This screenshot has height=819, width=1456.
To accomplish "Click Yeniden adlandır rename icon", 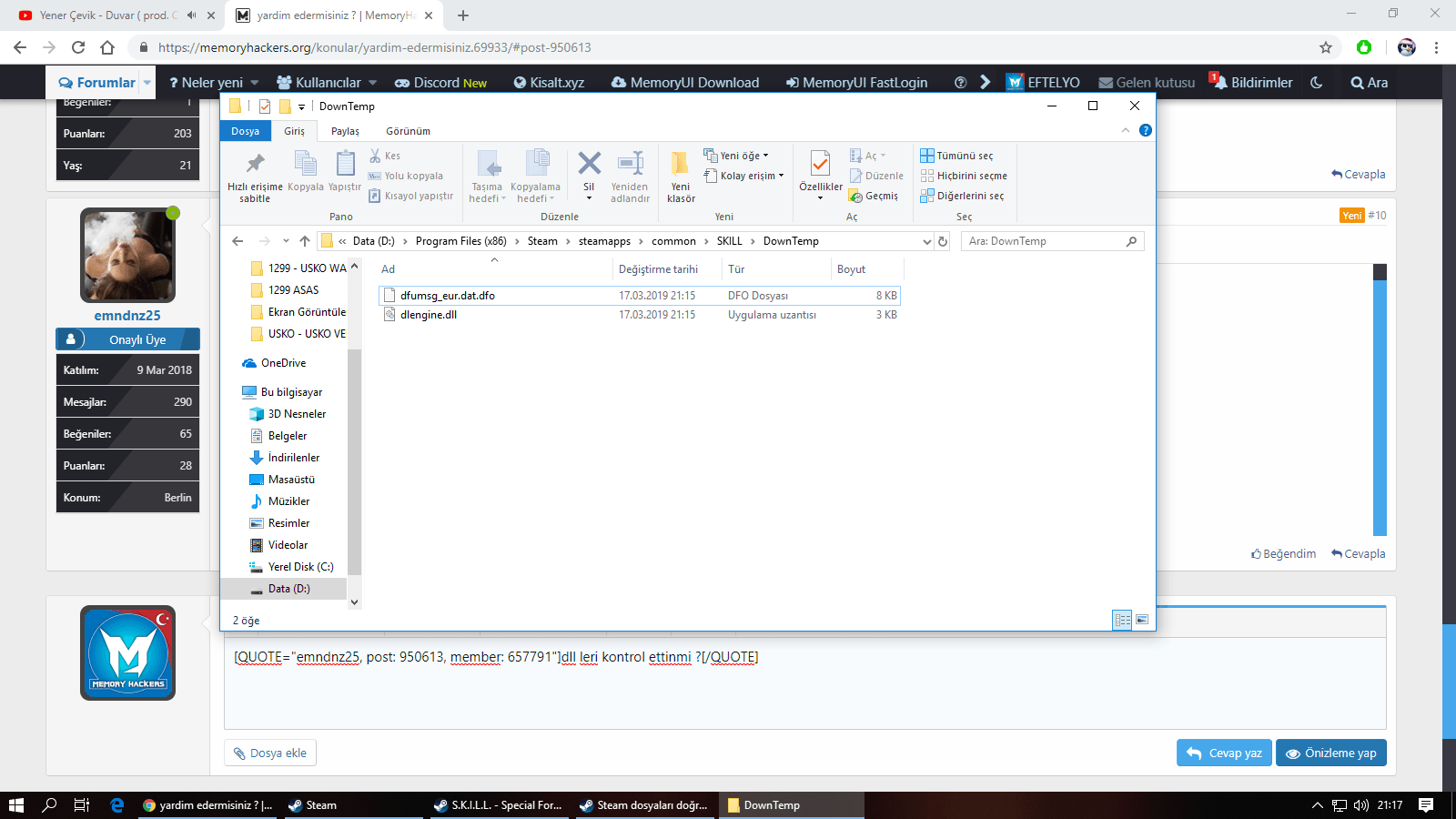I will tap(630, 164).
